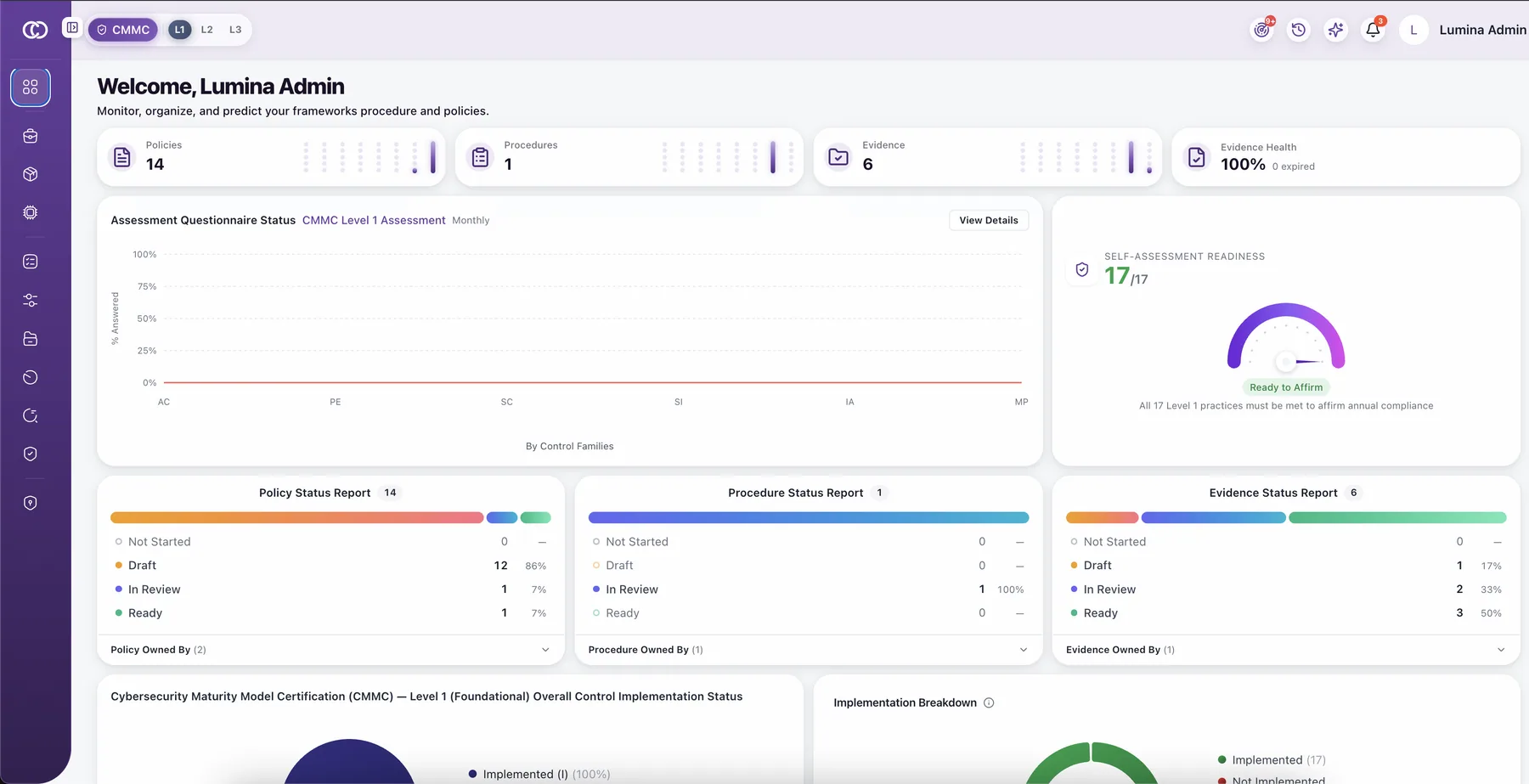
Task: Open the Evidence summary card showing 6
Action: point(988,157)
